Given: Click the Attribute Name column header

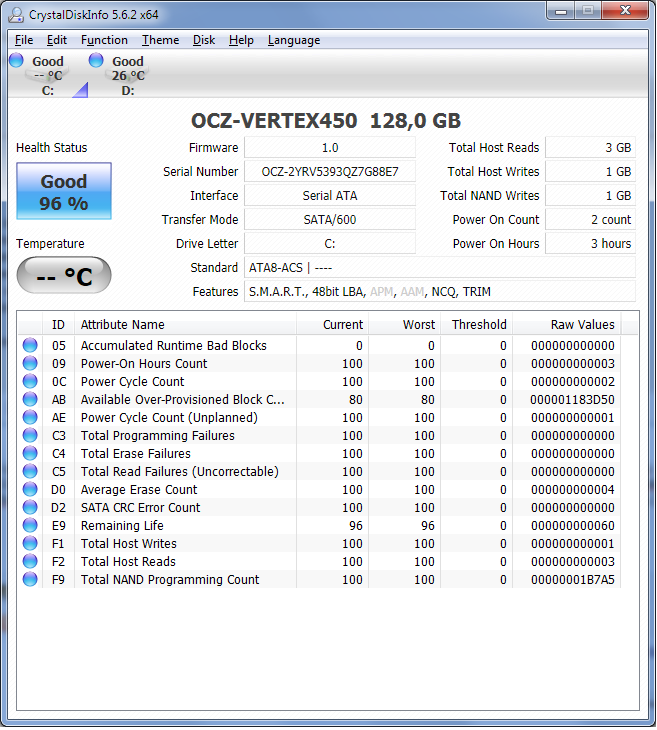Looking at the screenshot, I should pyautogui.click(x=185, y=324).
